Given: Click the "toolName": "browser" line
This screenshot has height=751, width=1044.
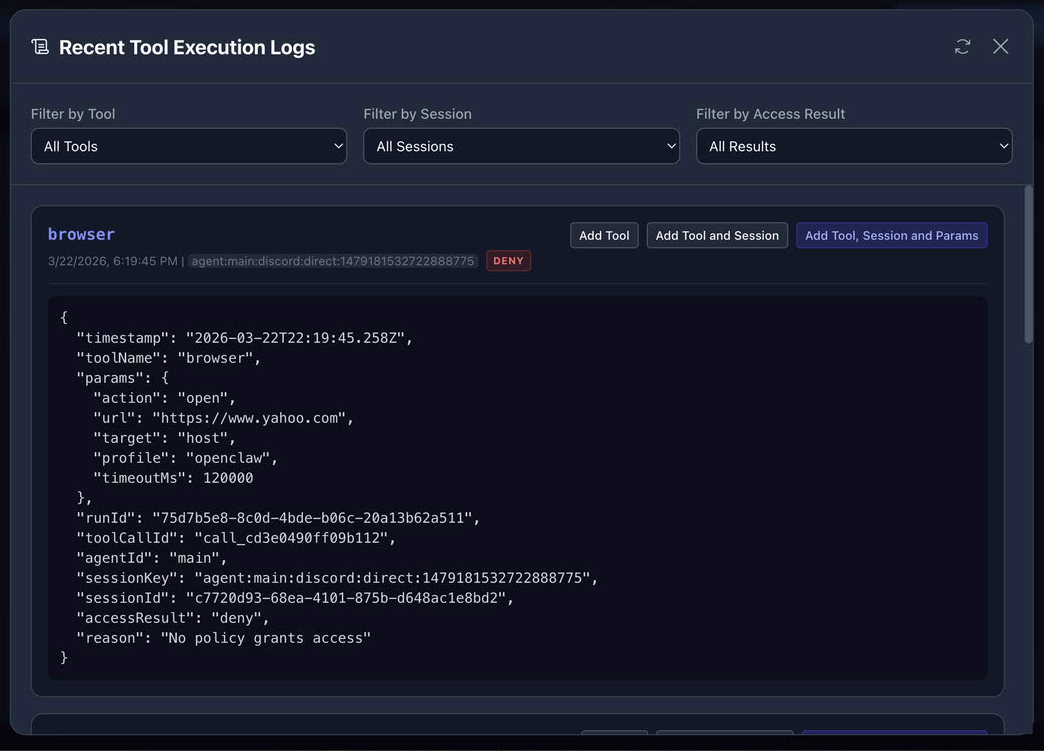Looking at the screenshot, I should [x=168, y=358].
